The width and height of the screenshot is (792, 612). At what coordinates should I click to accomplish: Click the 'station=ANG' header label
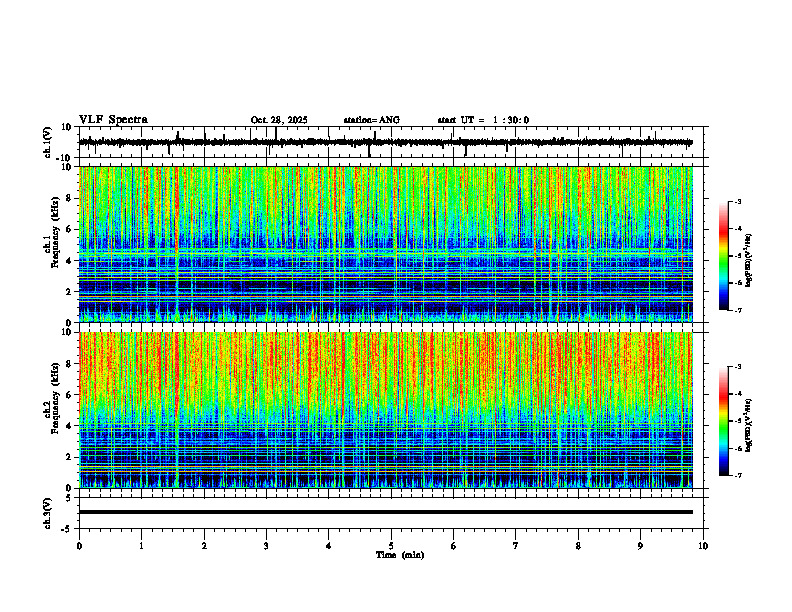[x=372, y=120]
